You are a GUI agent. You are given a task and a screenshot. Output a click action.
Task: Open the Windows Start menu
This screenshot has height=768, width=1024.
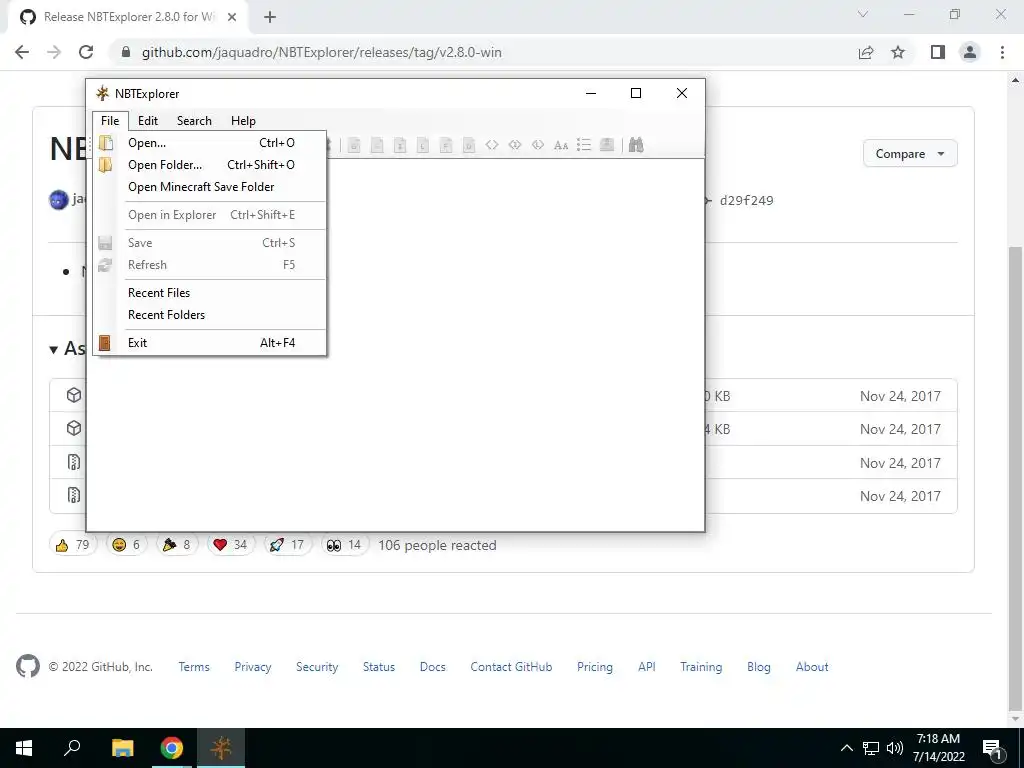point(24,748)
